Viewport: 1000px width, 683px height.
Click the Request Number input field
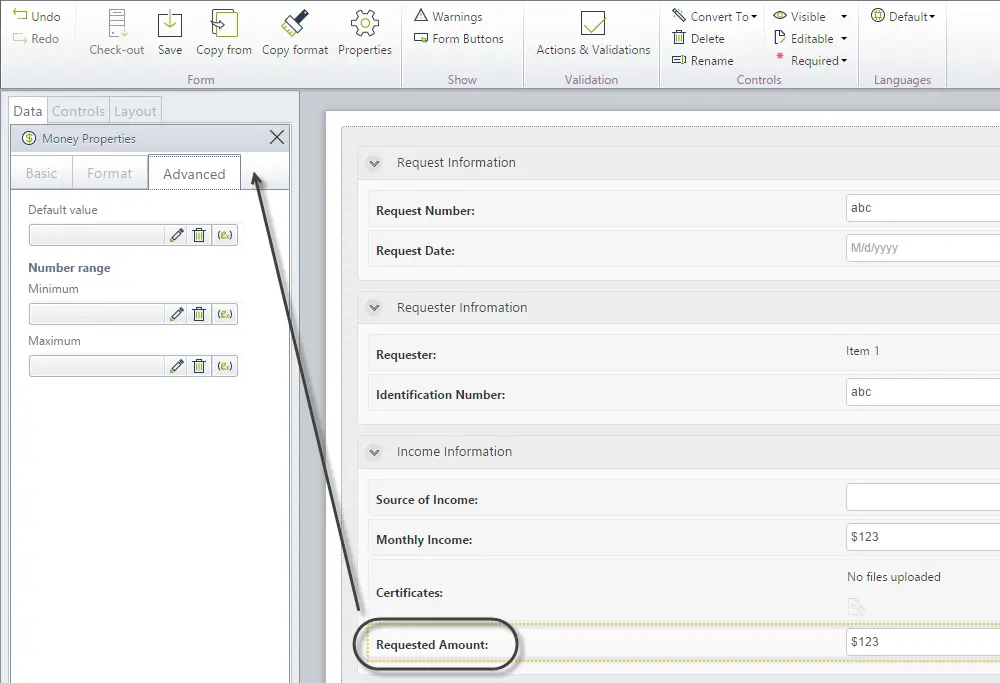click(923, 208)
